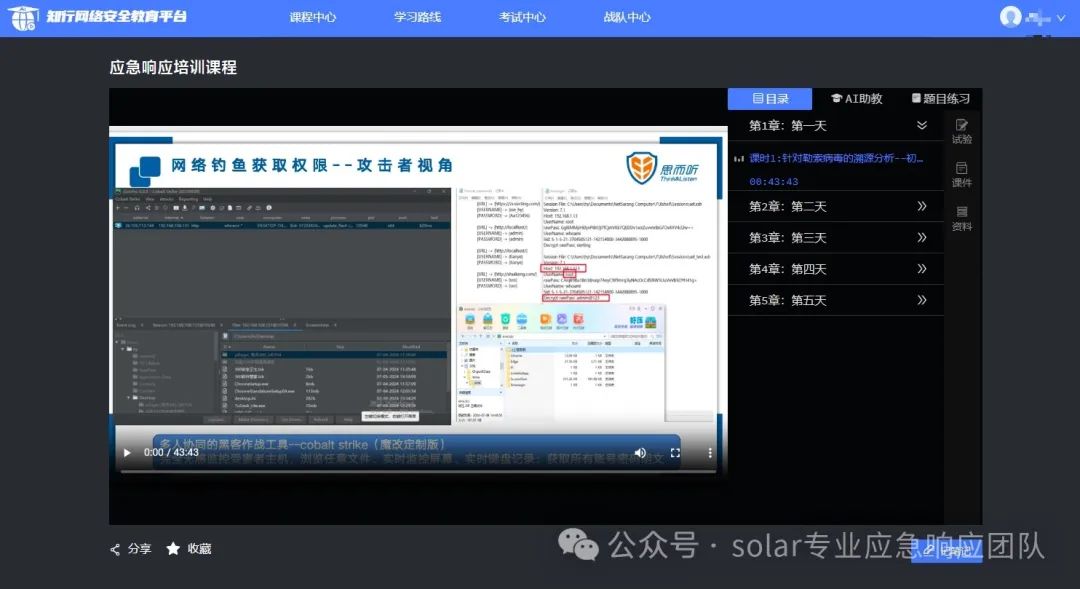Go to 考试中心
Viewport: 1080px width, 589px height.
[x=522, y=17]
